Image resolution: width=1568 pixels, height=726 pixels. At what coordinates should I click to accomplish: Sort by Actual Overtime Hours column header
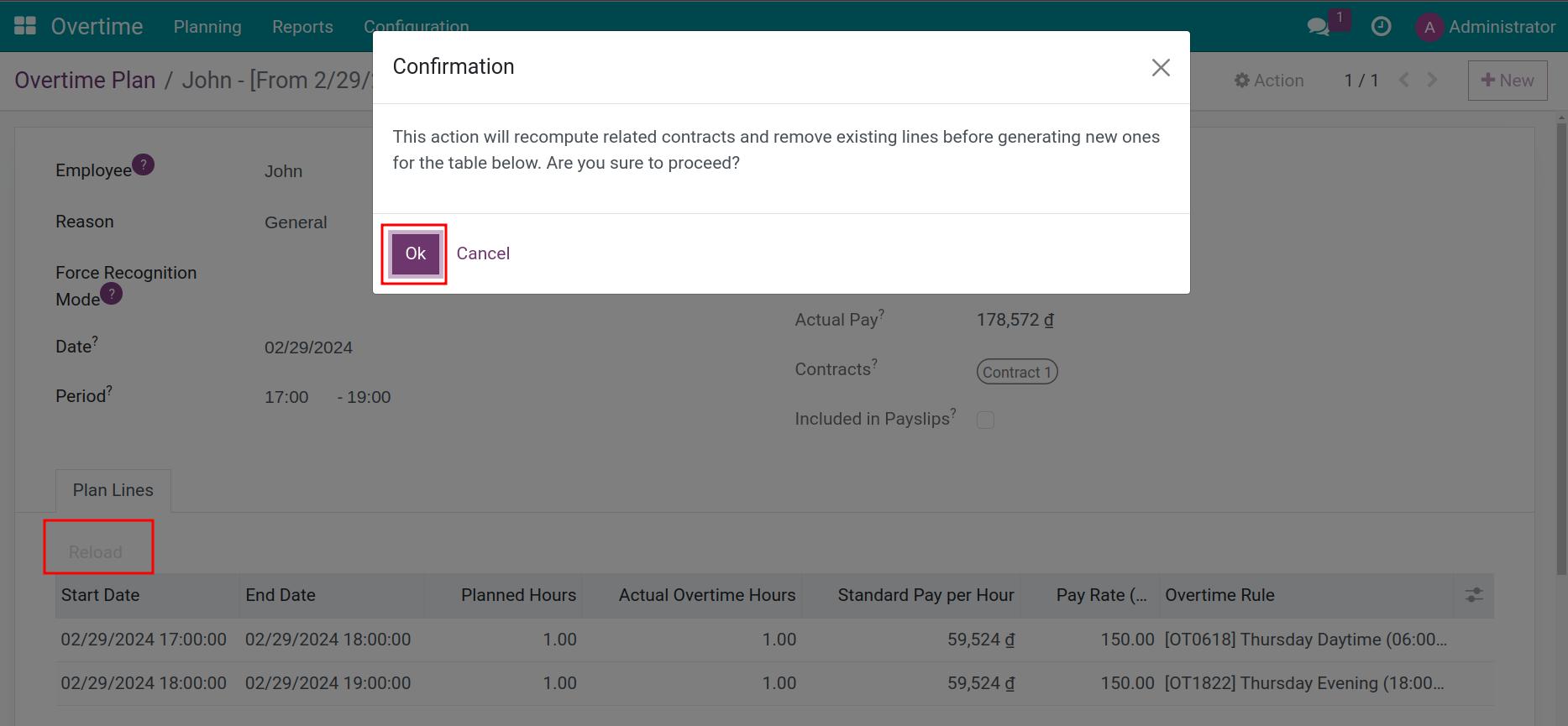point(692,595)
